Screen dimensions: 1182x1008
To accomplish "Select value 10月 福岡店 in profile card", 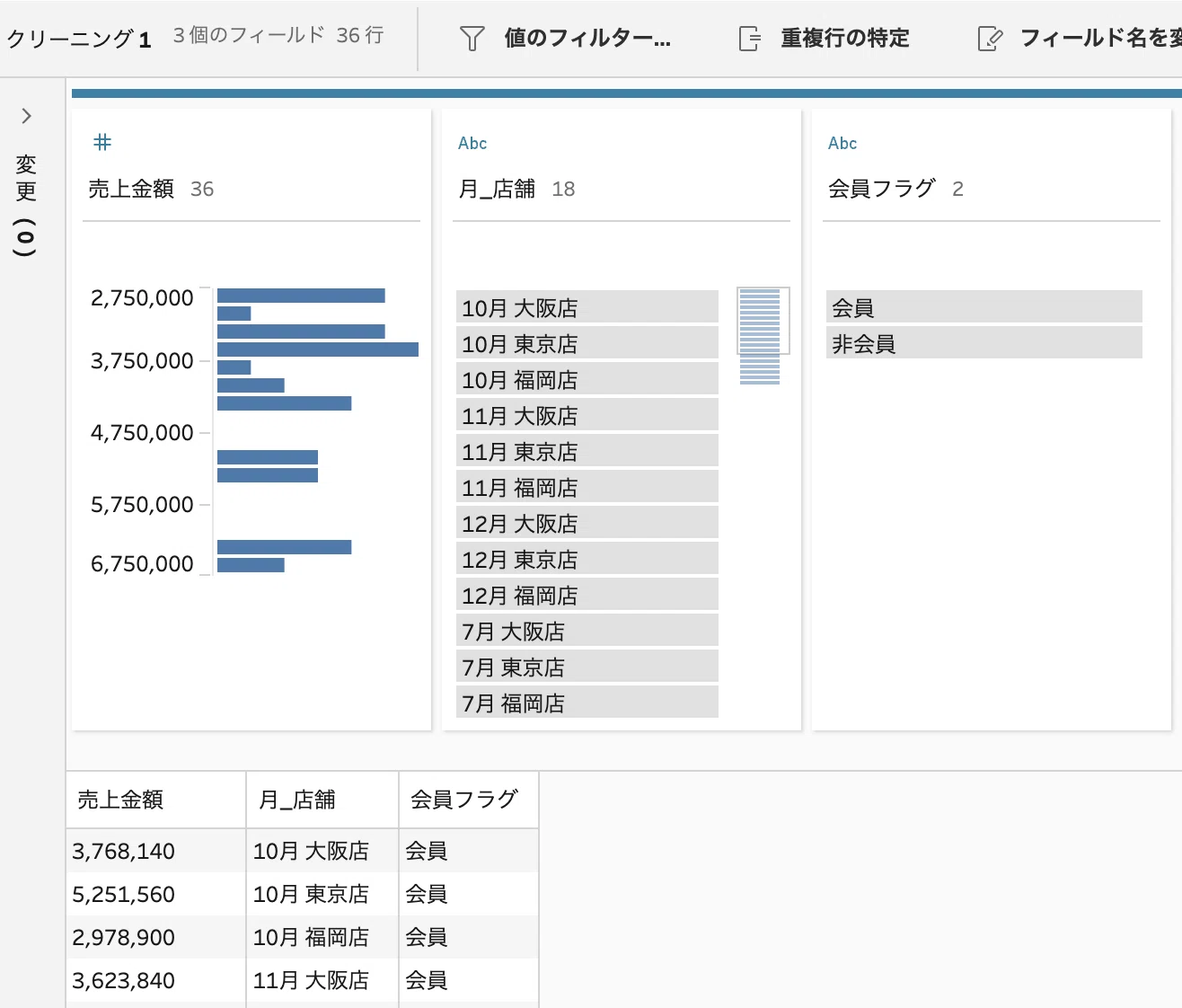I will pos(587,379).
